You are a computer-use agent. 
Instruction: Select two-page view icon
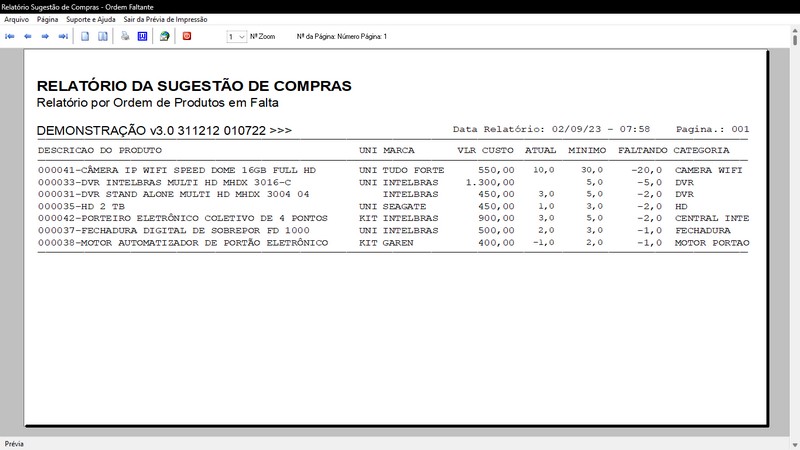pyautogui.click(x=103, y=36)
